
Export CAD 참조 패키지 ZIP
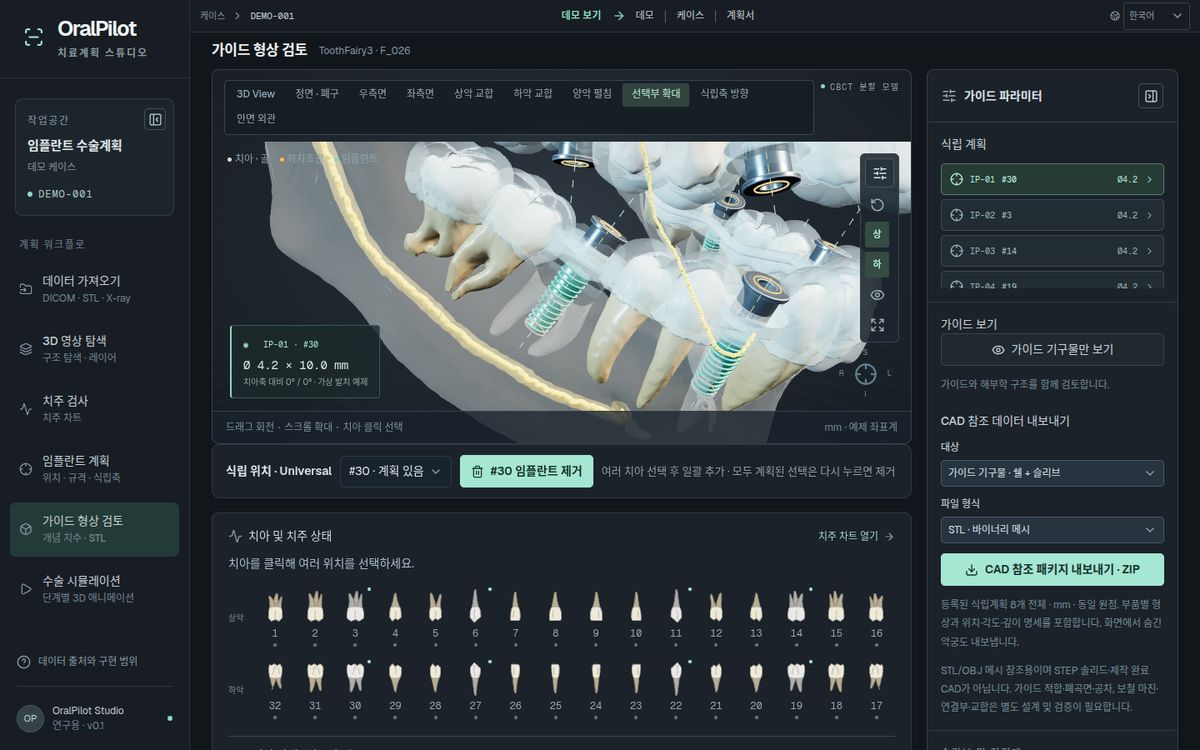(1052, 570)
